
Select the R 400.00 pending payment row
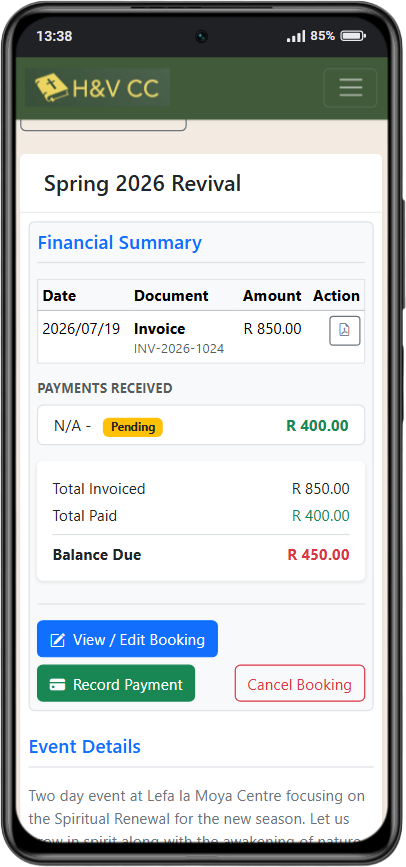[x=201, y=425]
